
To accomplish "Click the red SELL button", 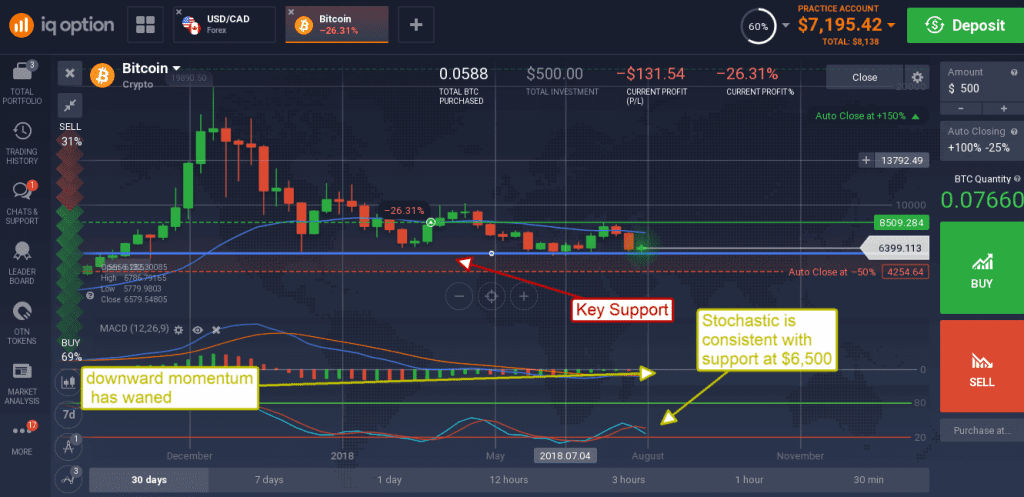I will [x=982, y=366].
